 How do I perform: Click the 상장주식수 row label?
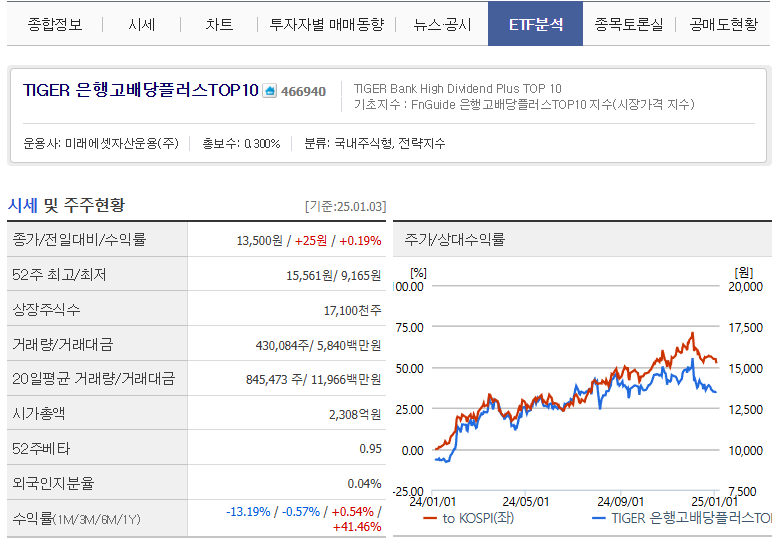pos(46,309)
